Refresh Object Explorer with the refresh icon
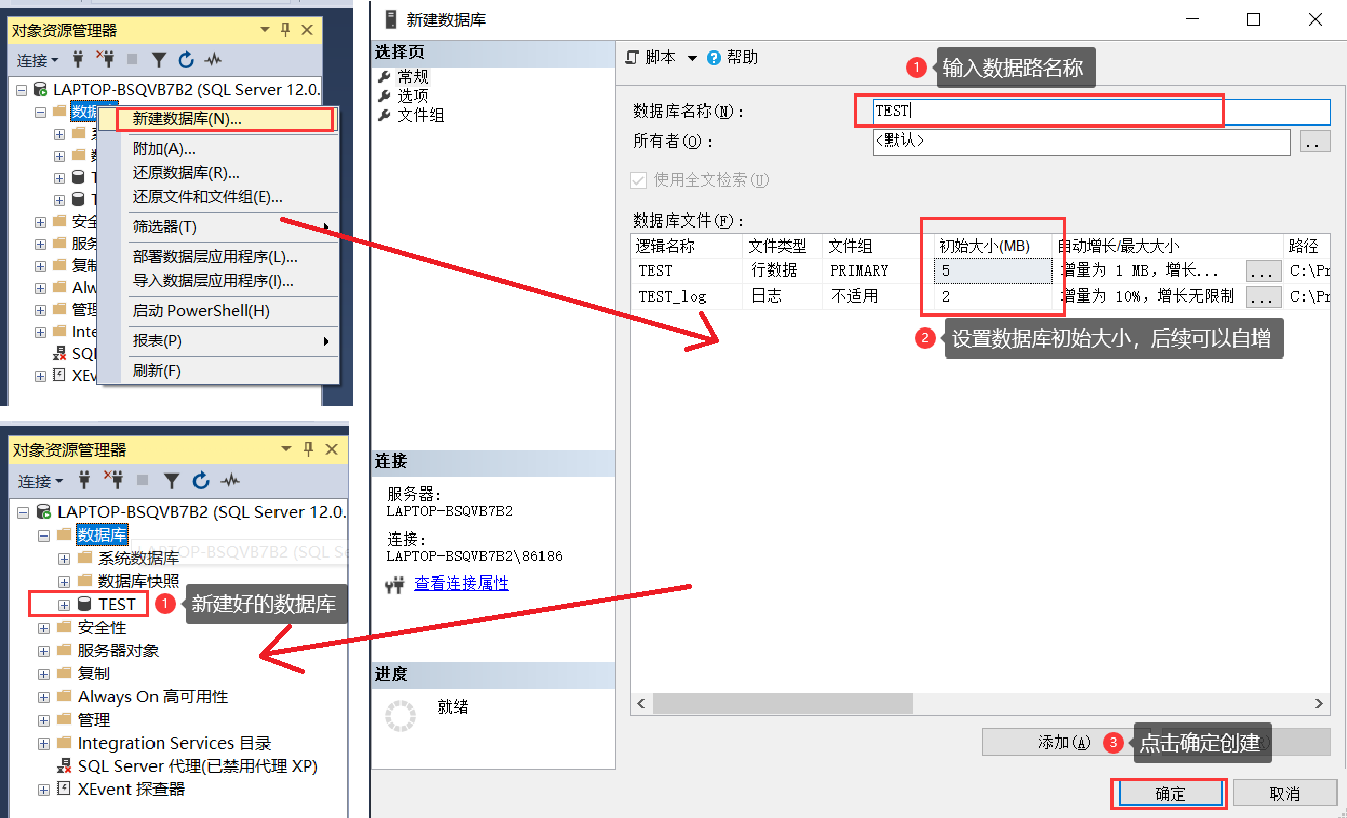The image size is (1347, 818). (x=184, y=60)
